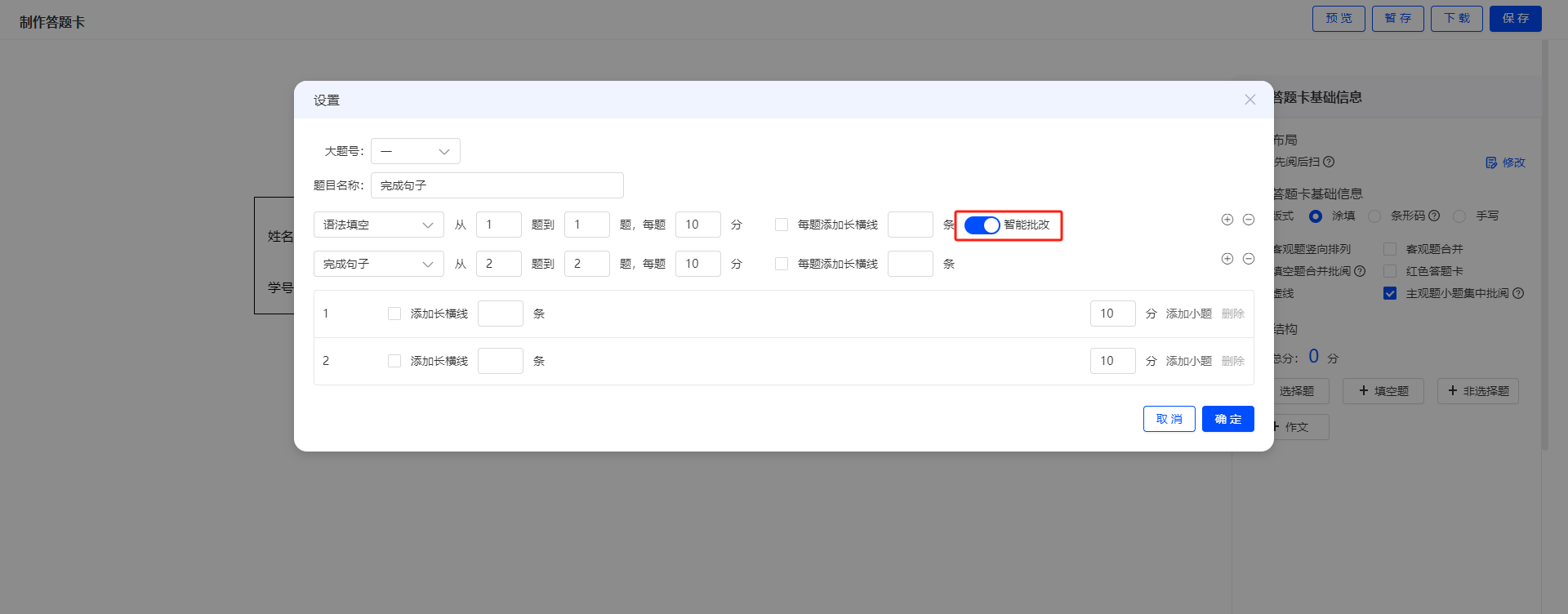Click the 保存 button
Screen dimensions: 1568x614
1516,19
